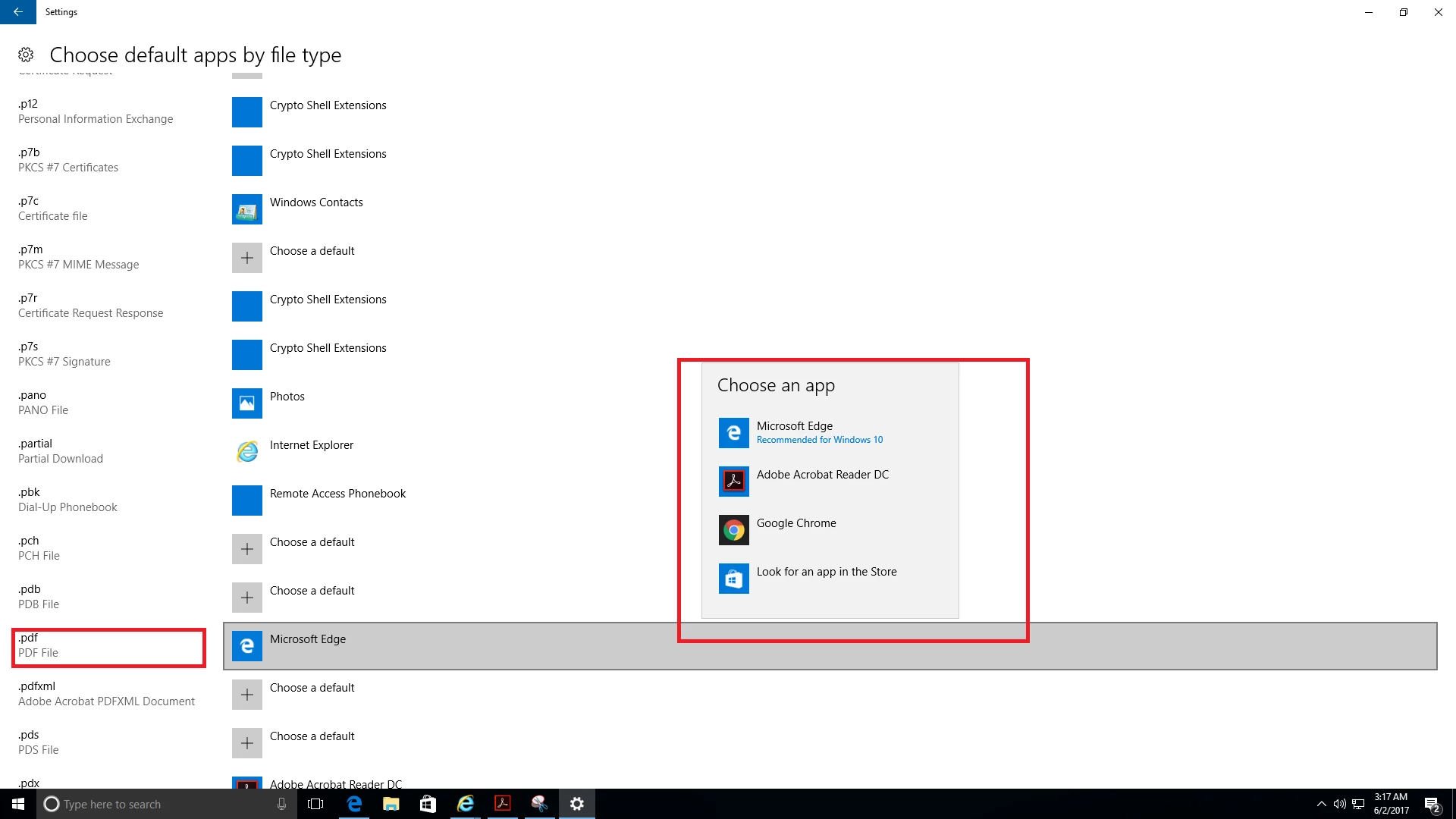Click plus icon for .p7m file type
The width and height of the screenshot is (1456, 819).
click(x=247, y=258)
